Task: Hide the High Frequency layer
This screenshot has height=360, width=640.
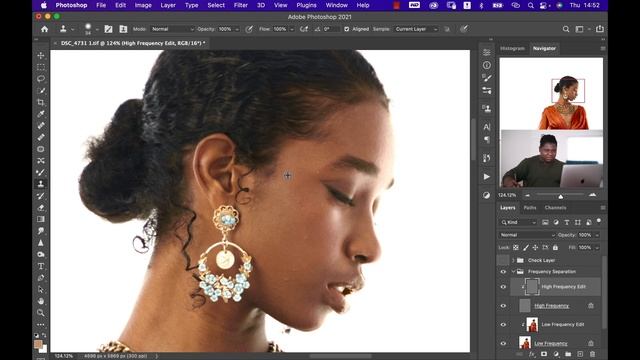Action: pos(503,306)
